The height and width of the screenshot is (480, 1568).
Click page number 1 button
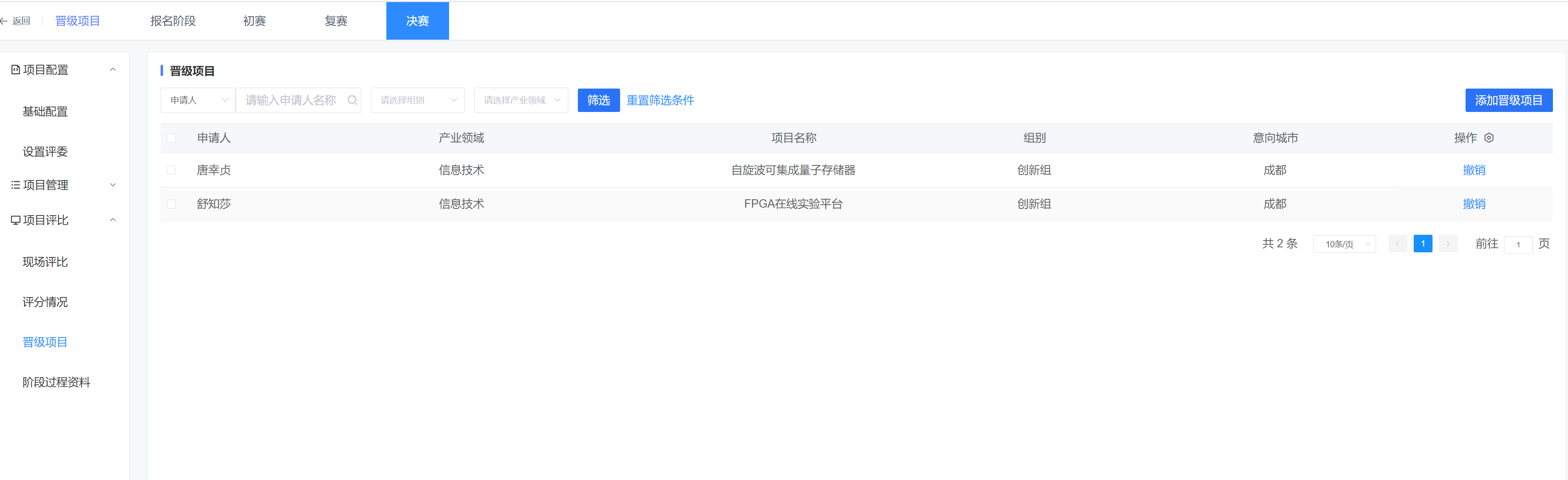coord(1422,244)
